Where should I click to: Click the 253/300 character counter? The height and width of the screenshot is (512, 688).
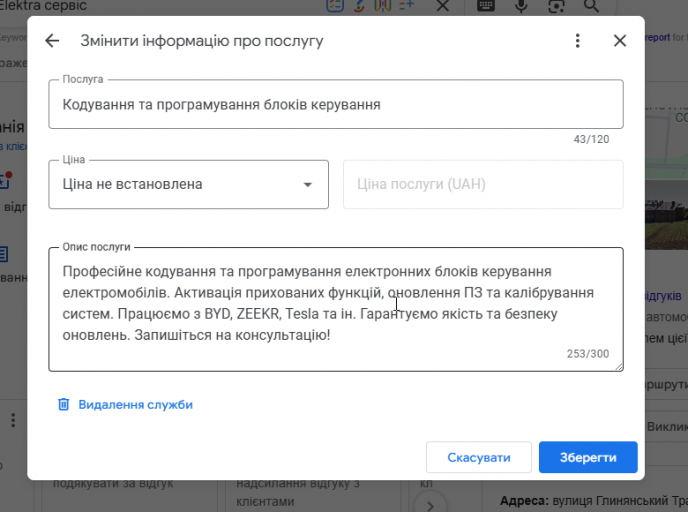pyautogui.click(x=588, y=354)
